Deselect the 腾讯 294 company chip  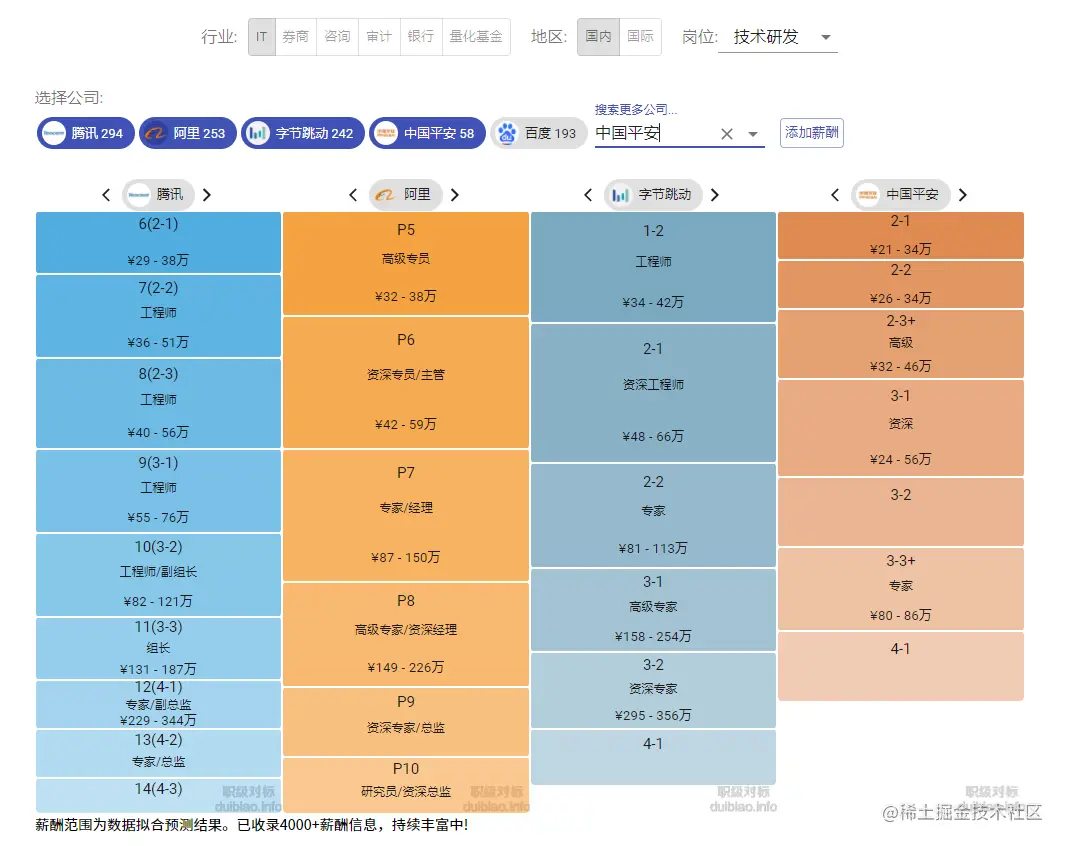(86, 133)
